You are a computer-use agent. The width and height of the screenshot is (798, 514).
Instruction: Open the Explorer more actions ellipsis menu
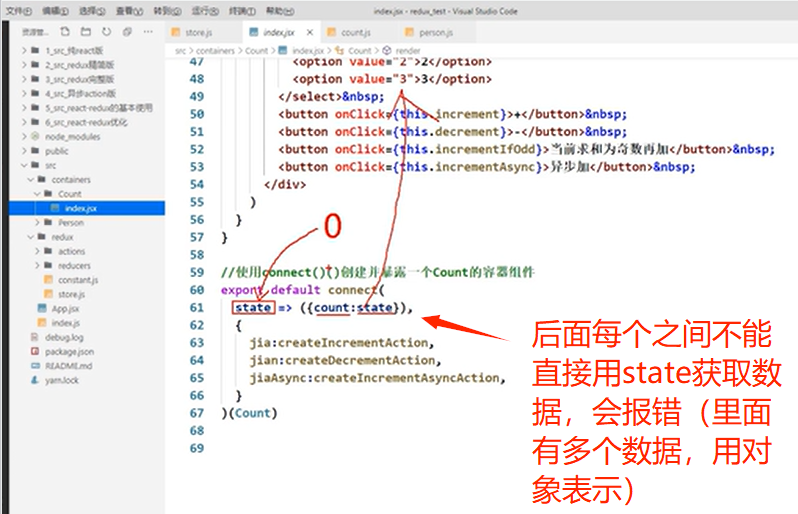(148, 32)
